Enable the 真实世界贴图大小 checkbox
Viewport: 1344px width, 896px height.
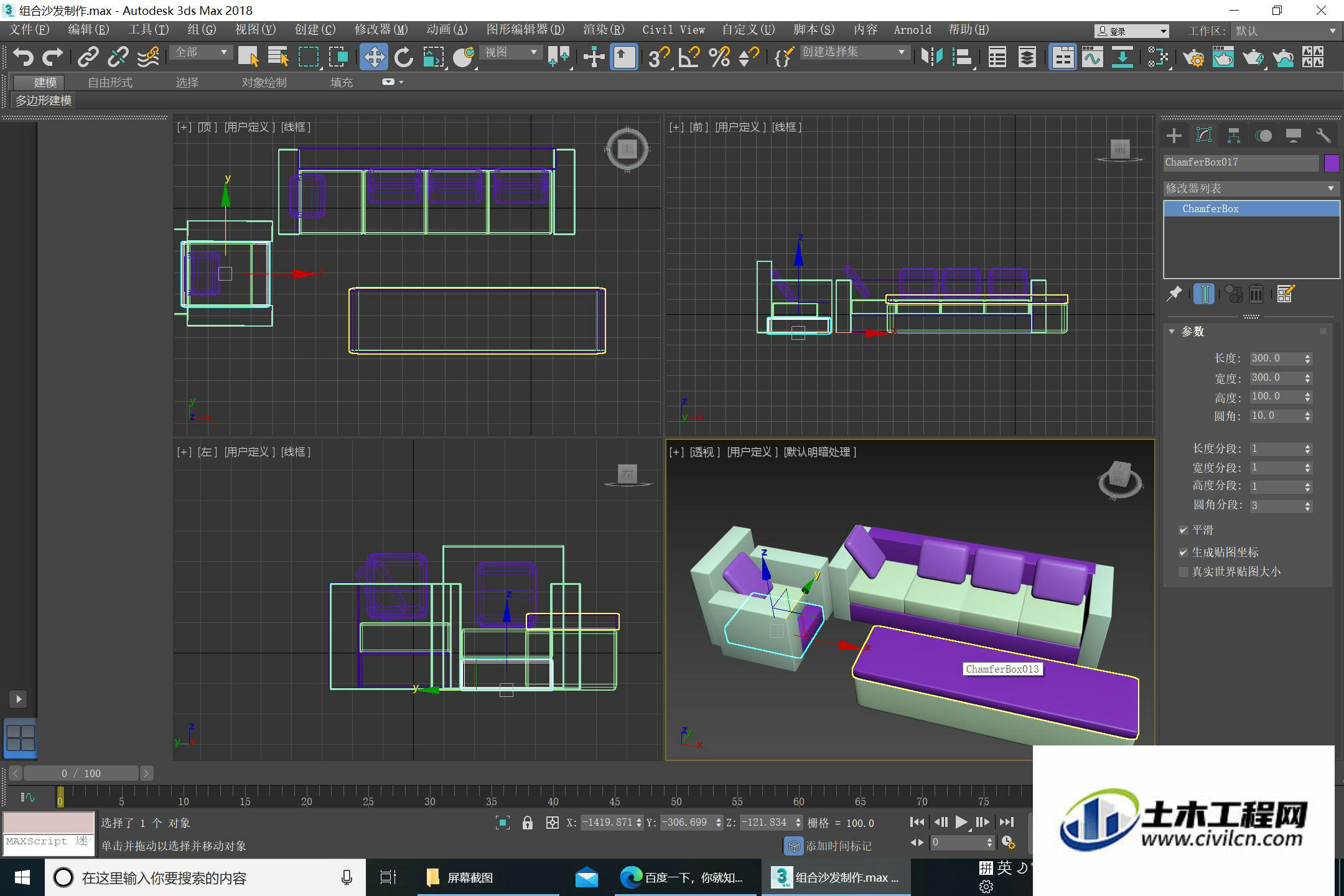pyautogui.click(x=1183, y=572)
